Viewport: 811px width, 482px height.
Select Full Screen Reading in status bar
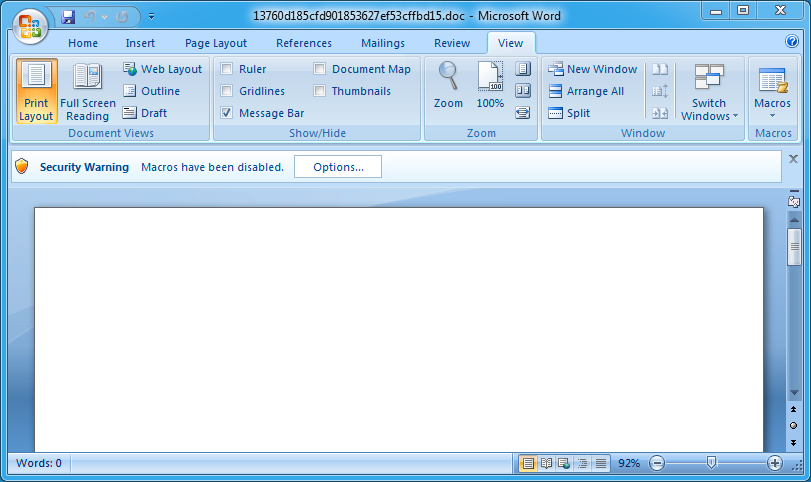[546, 463]
